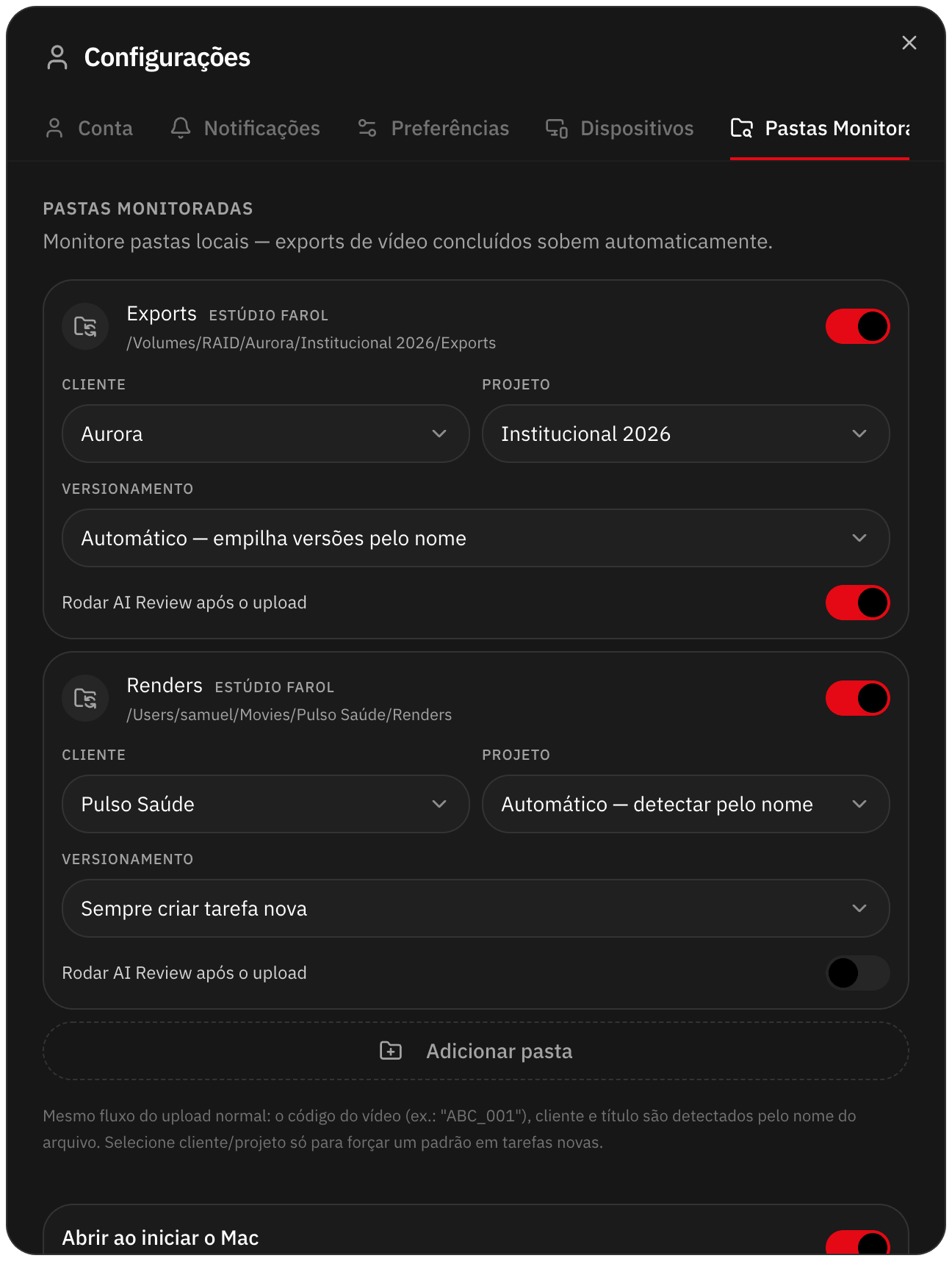Click the path /Volumes/RAID/Aurora/Institucional 2026/Exports
This screenshot has height=1261, width=952.
[311, 343]
